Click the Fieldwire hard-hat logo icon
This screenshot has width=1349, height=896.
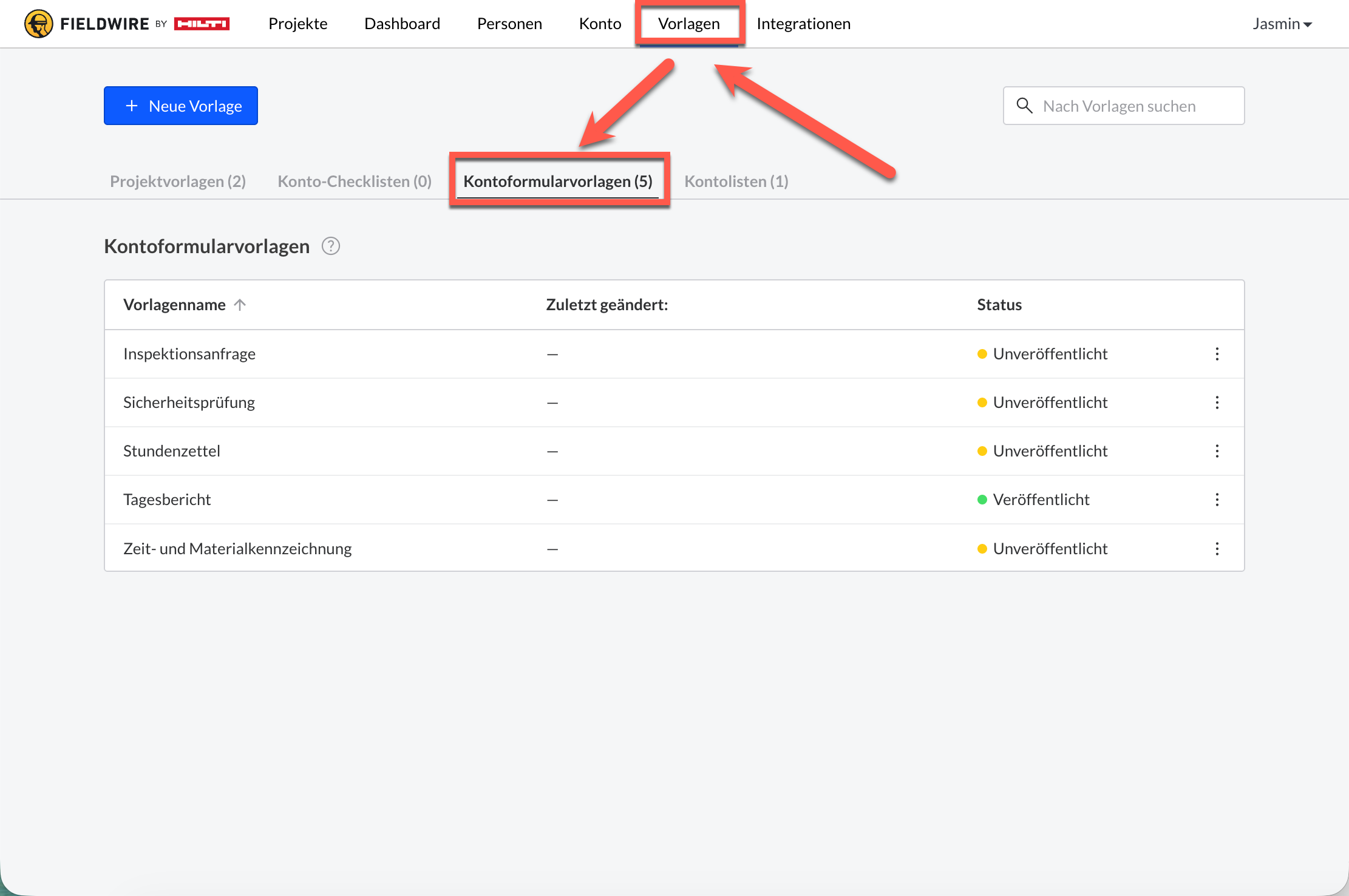[38, 24]
